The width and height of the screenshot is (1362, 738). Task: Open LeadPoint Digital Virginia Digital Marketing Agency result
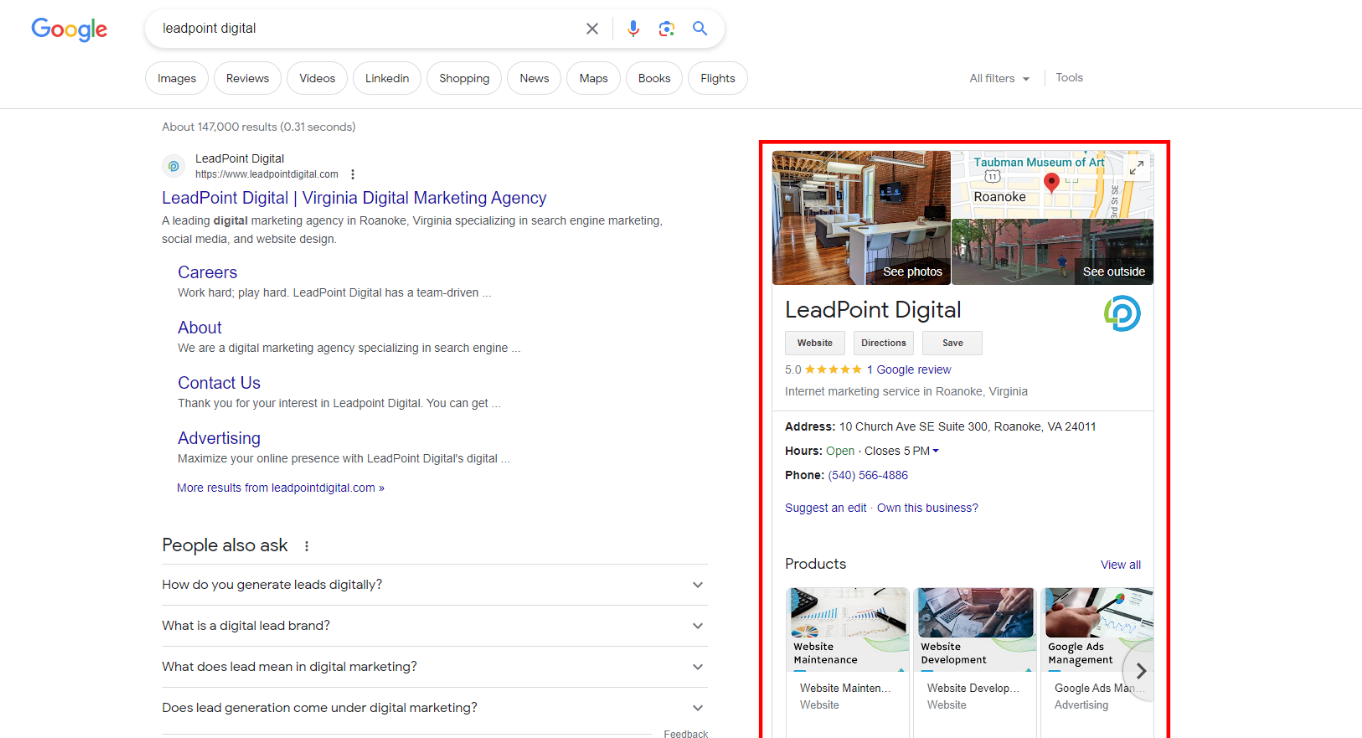[354, 198]
